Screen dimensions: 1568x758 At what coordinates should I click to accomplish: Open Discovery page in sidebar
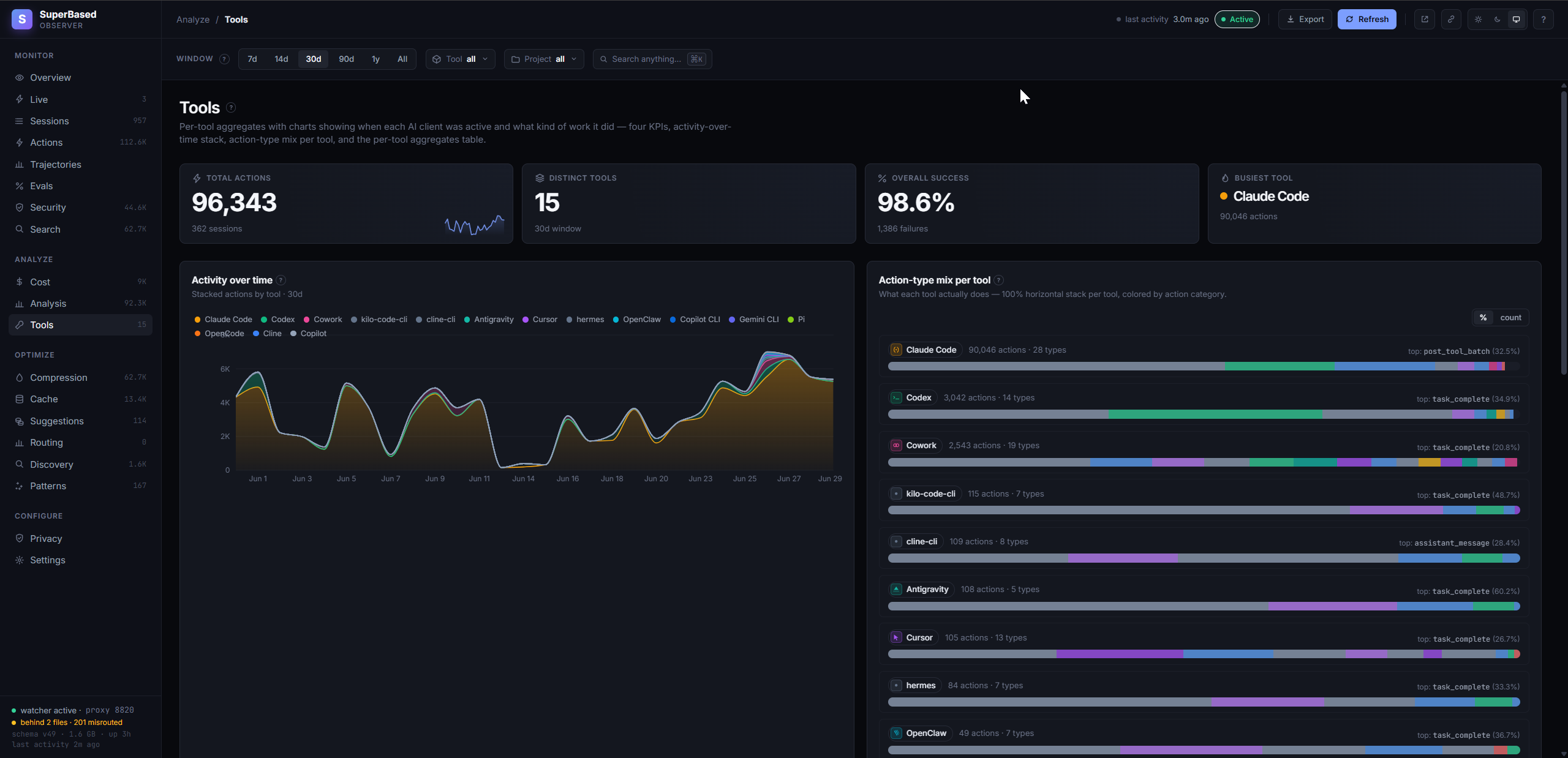tap(80, 464)
